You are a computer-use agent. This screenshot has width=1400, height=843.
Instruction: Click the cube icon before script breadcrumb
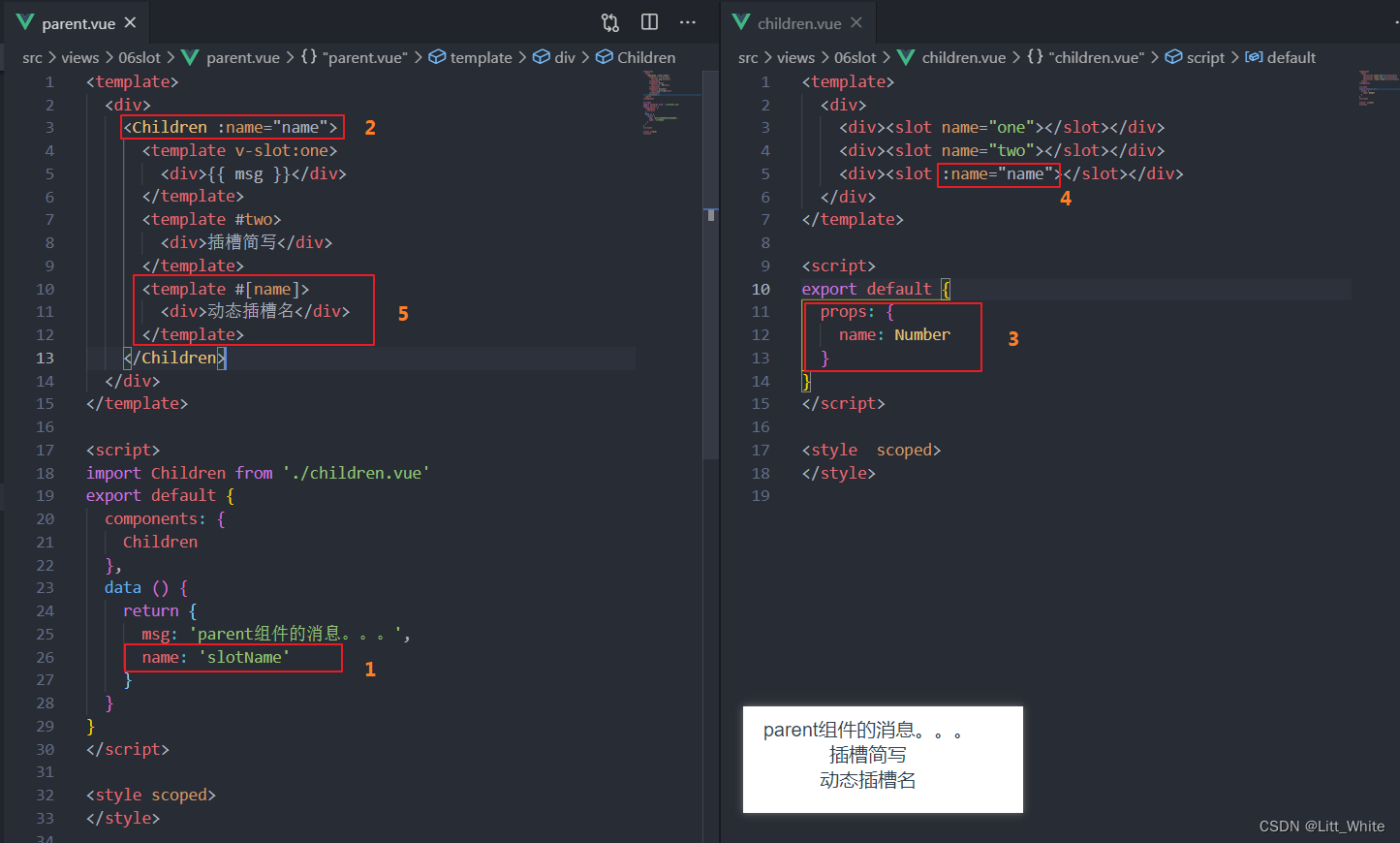coord(1173,57)
